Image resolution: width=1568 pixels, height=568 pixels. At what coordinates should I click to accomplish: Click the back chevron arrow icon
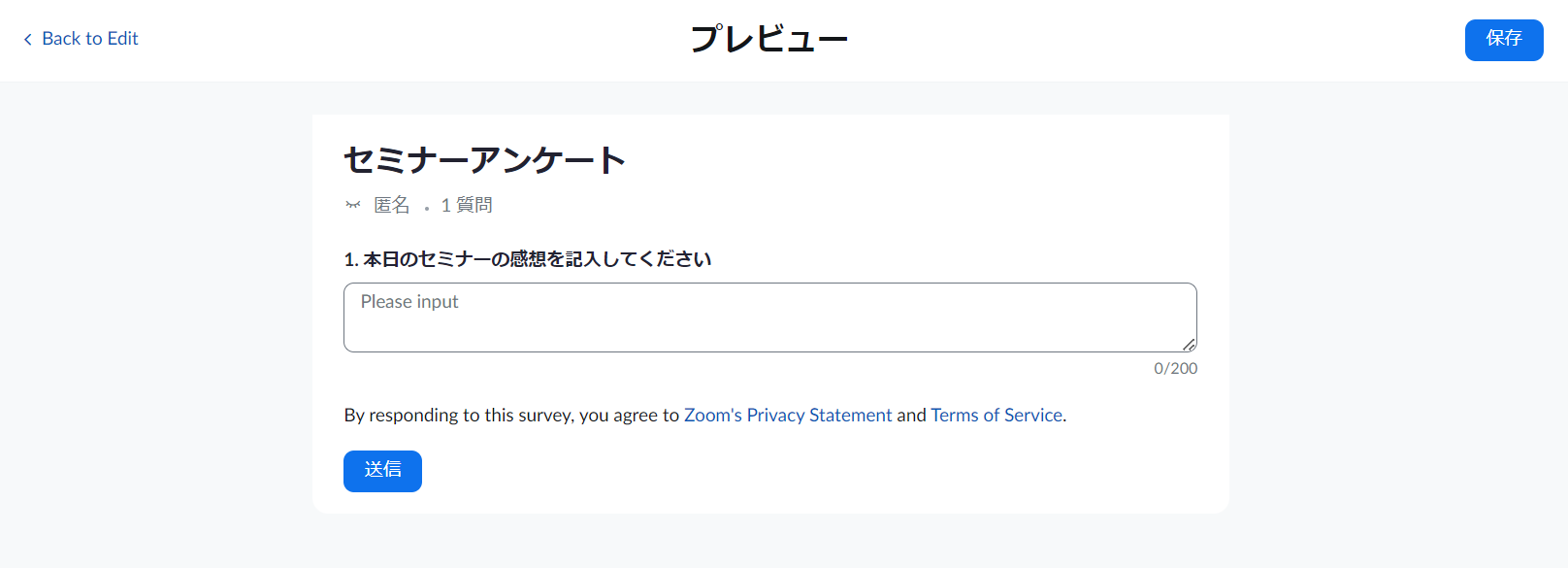tap(28, 40)
